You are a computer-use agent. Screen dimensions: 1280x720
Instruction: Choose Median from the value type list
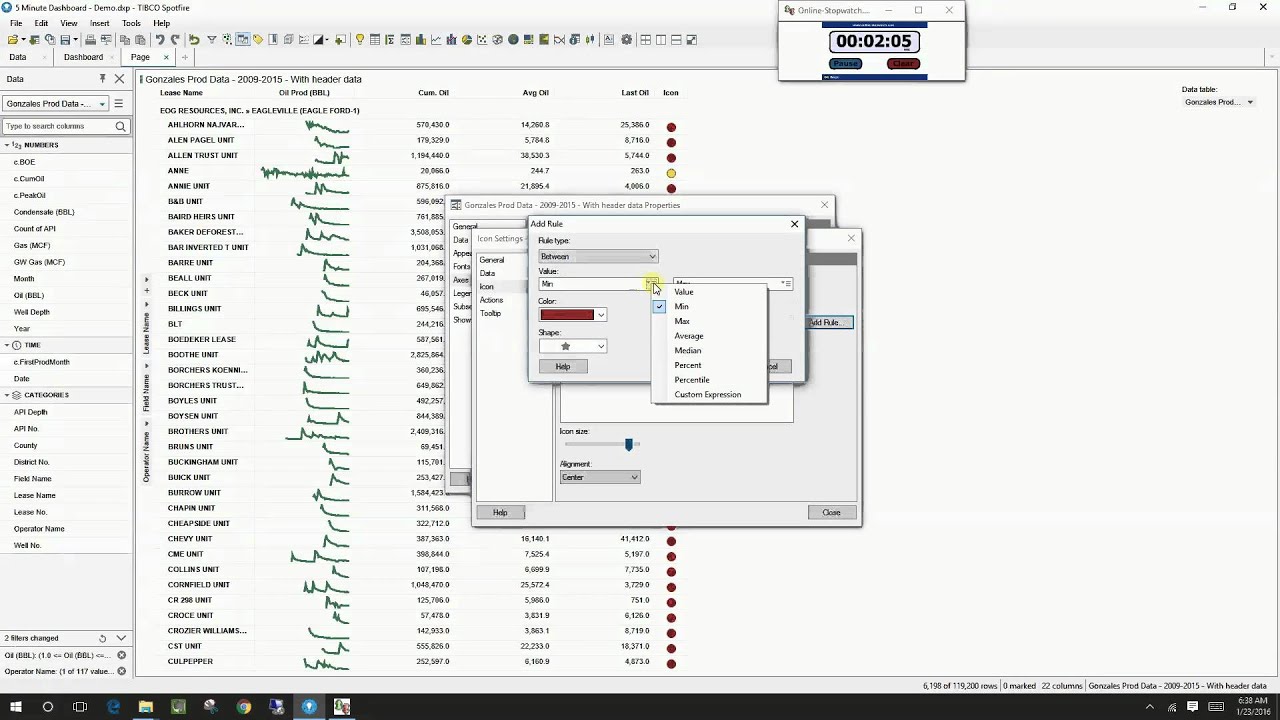[x=710, y=350]
